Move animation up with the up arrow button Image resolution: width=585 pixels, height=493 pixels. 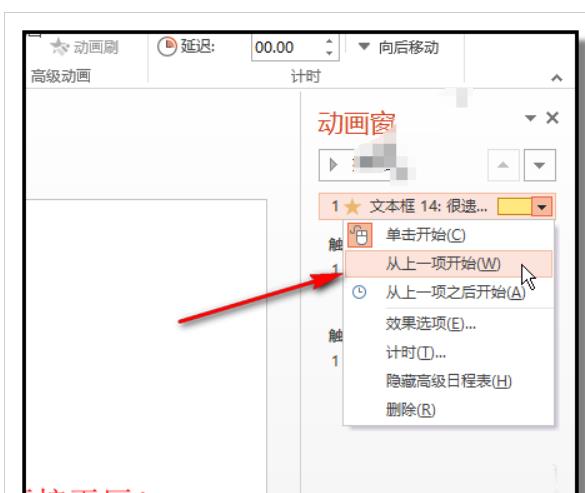pos(503,165)
